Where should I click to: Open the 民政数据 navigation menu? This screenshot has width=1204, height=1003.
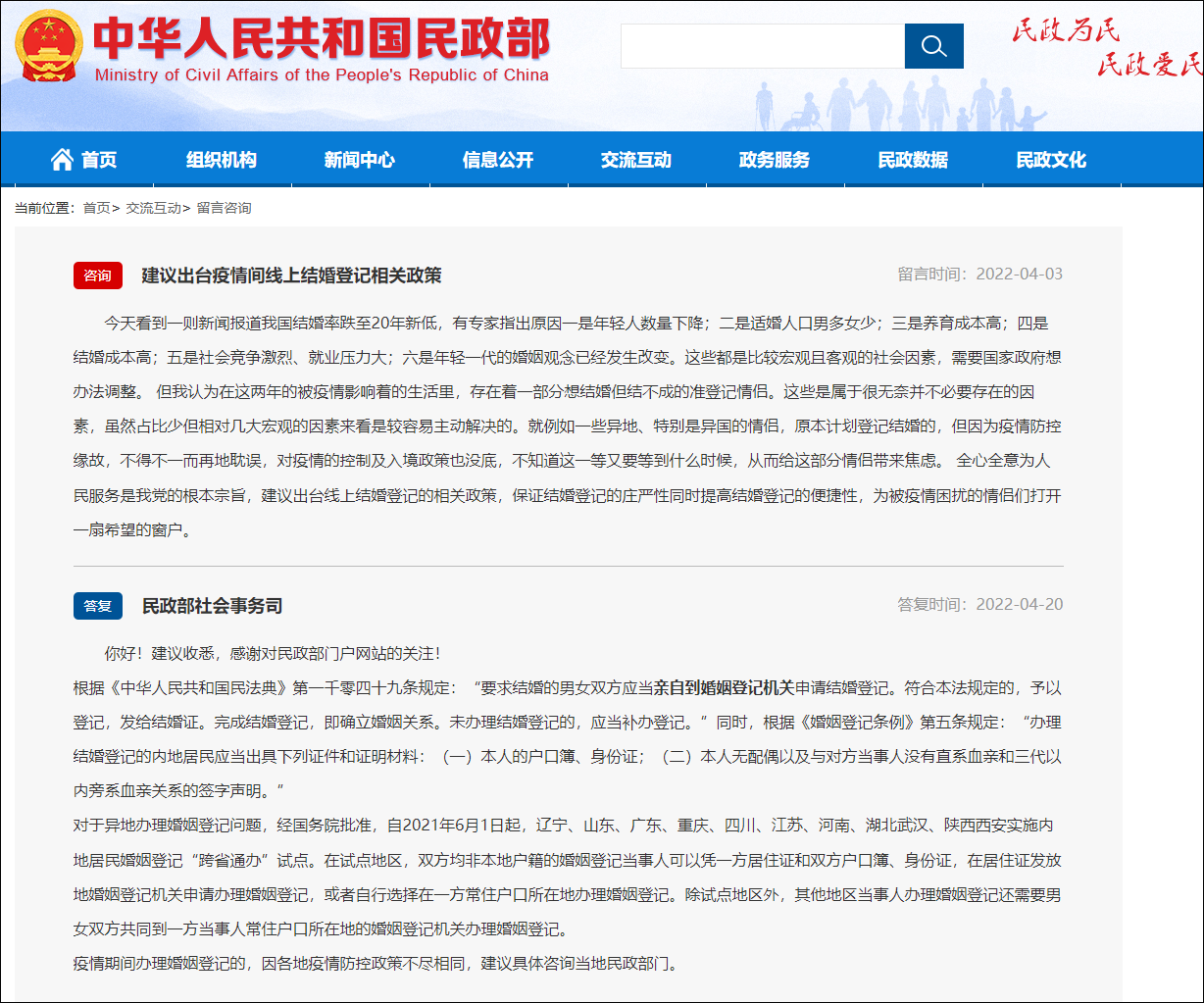coord(914,159)
